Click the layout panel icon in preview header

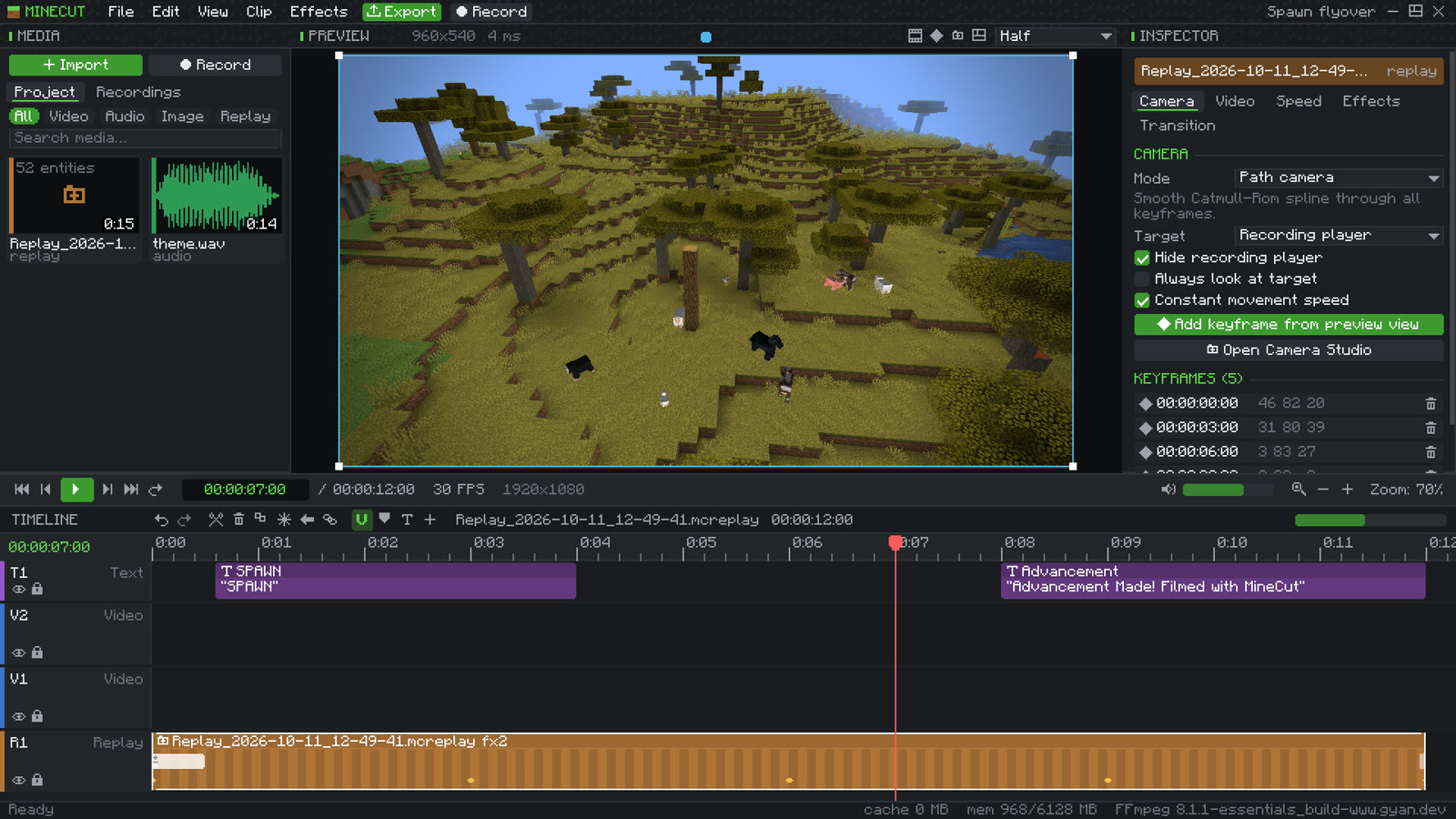tap(979, 35)
